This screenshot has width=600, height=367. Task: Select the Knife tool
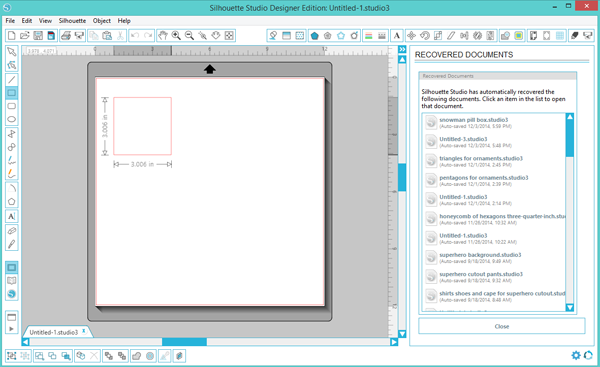pyautogui.click(x=11, y=244)
